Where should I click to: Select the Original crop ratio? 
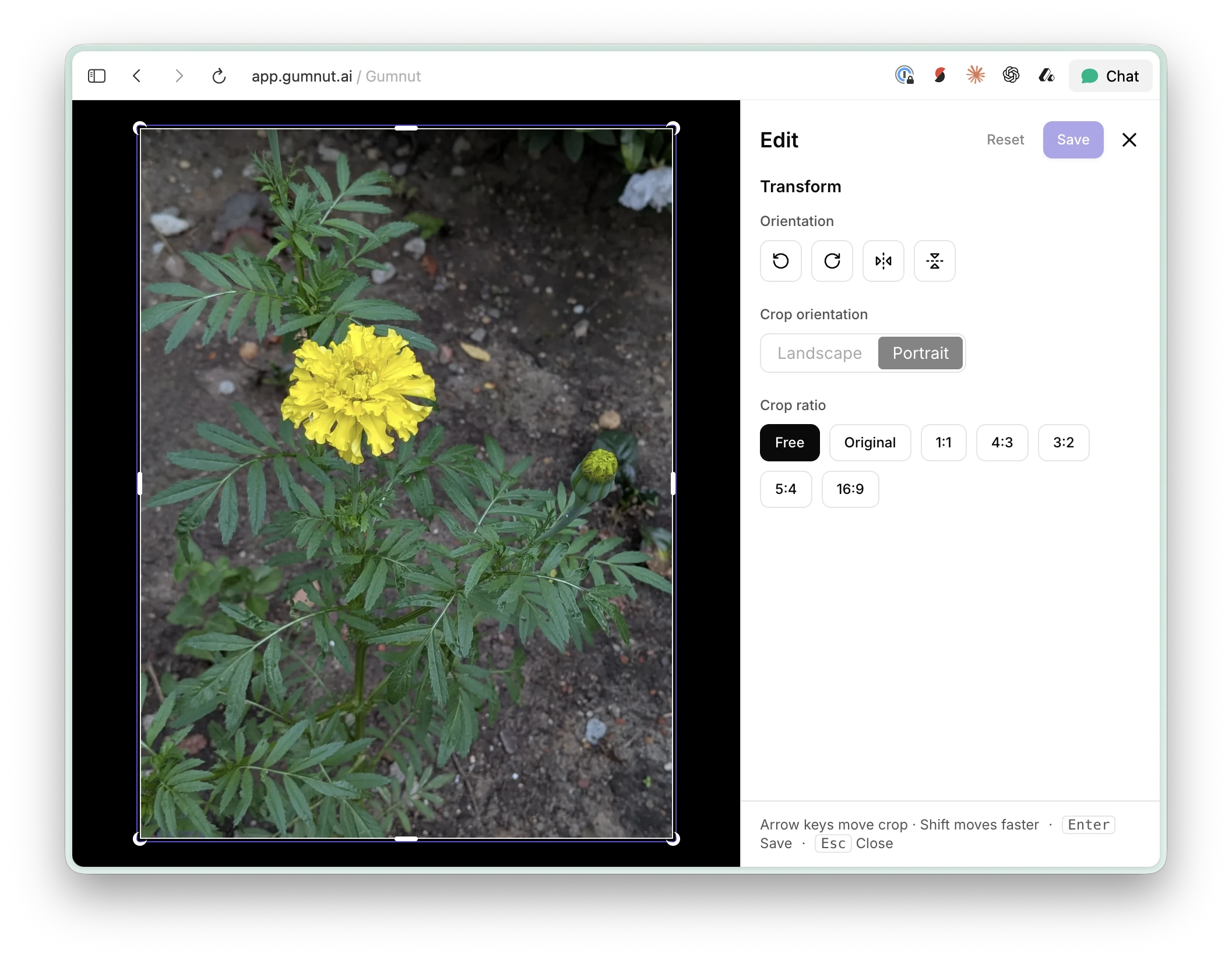point(870,443)
